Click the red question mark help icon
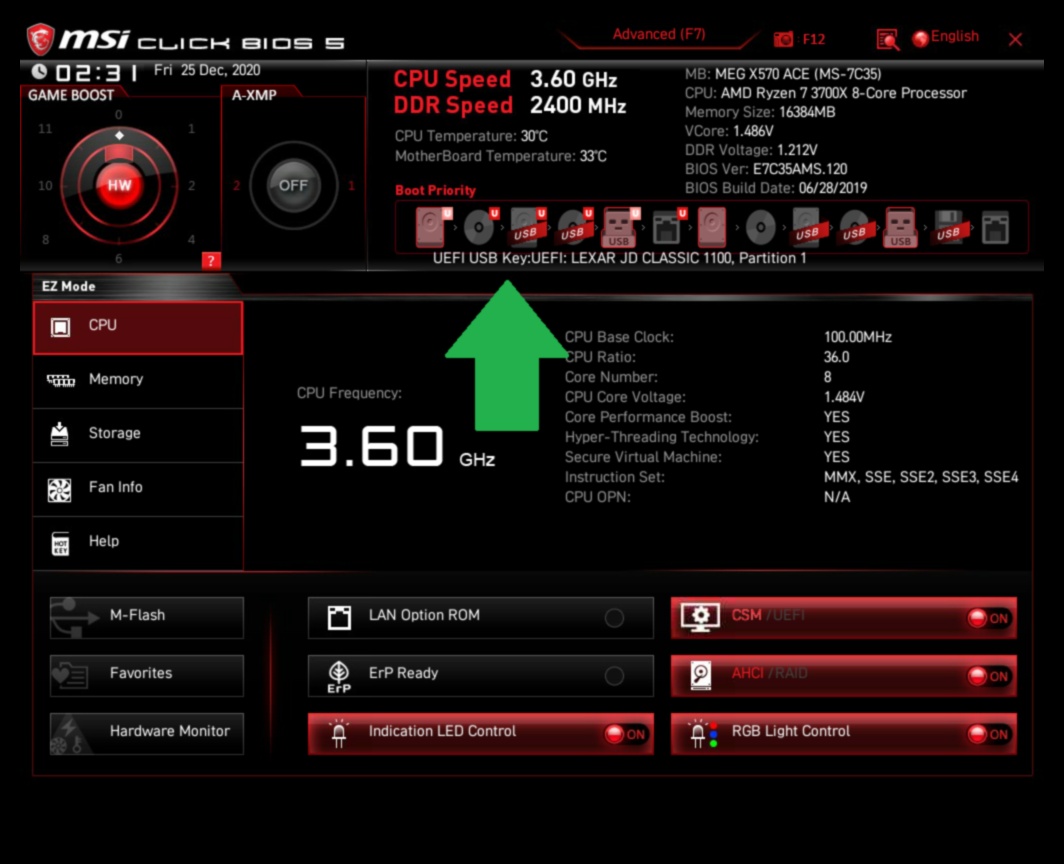 click(x=210, y=261)
